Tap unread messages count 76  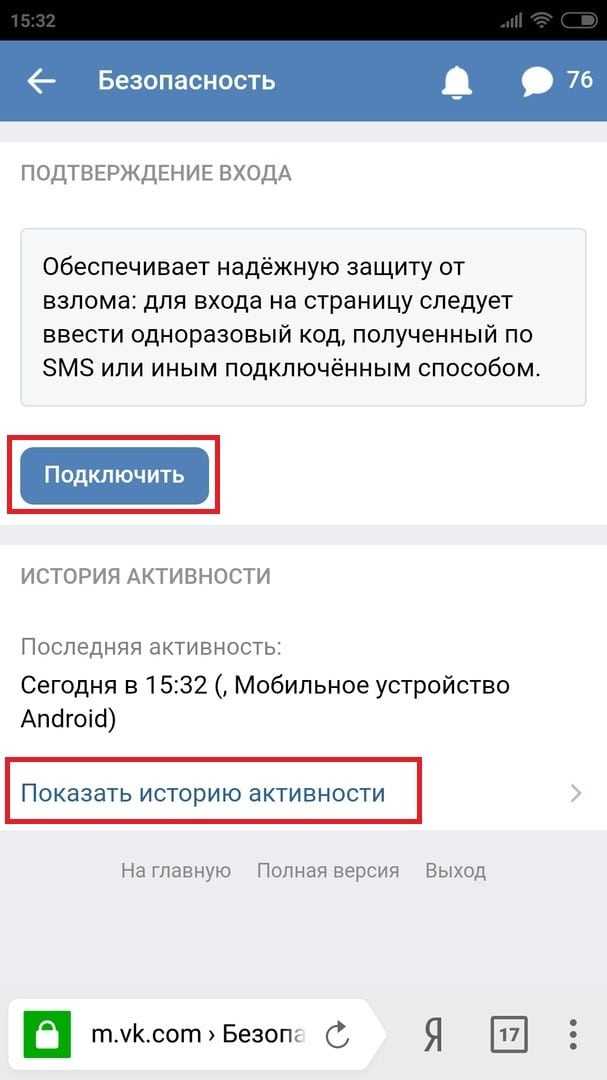(x=579, y=79)
